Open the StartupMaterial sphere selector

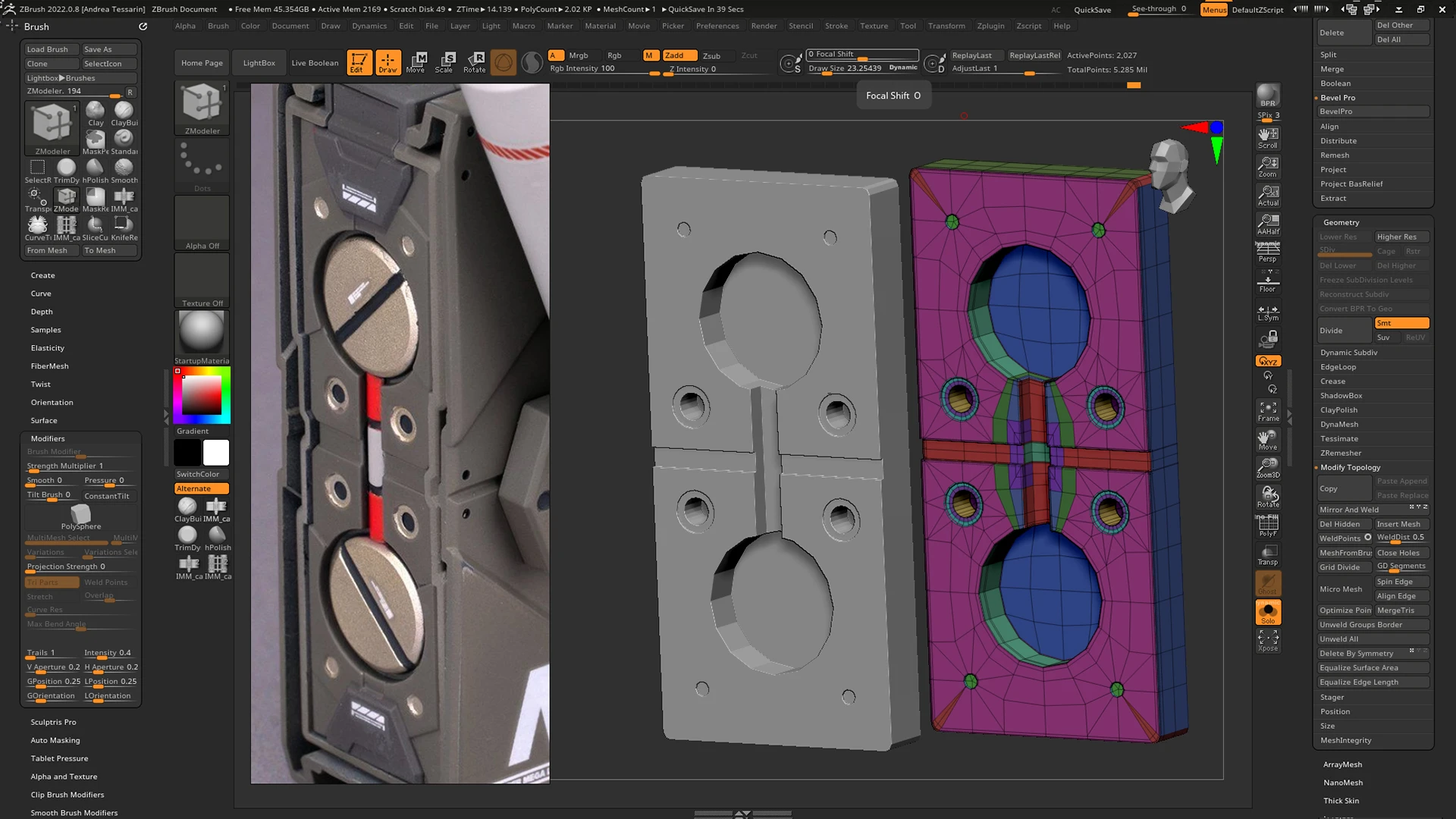[202, 337]
